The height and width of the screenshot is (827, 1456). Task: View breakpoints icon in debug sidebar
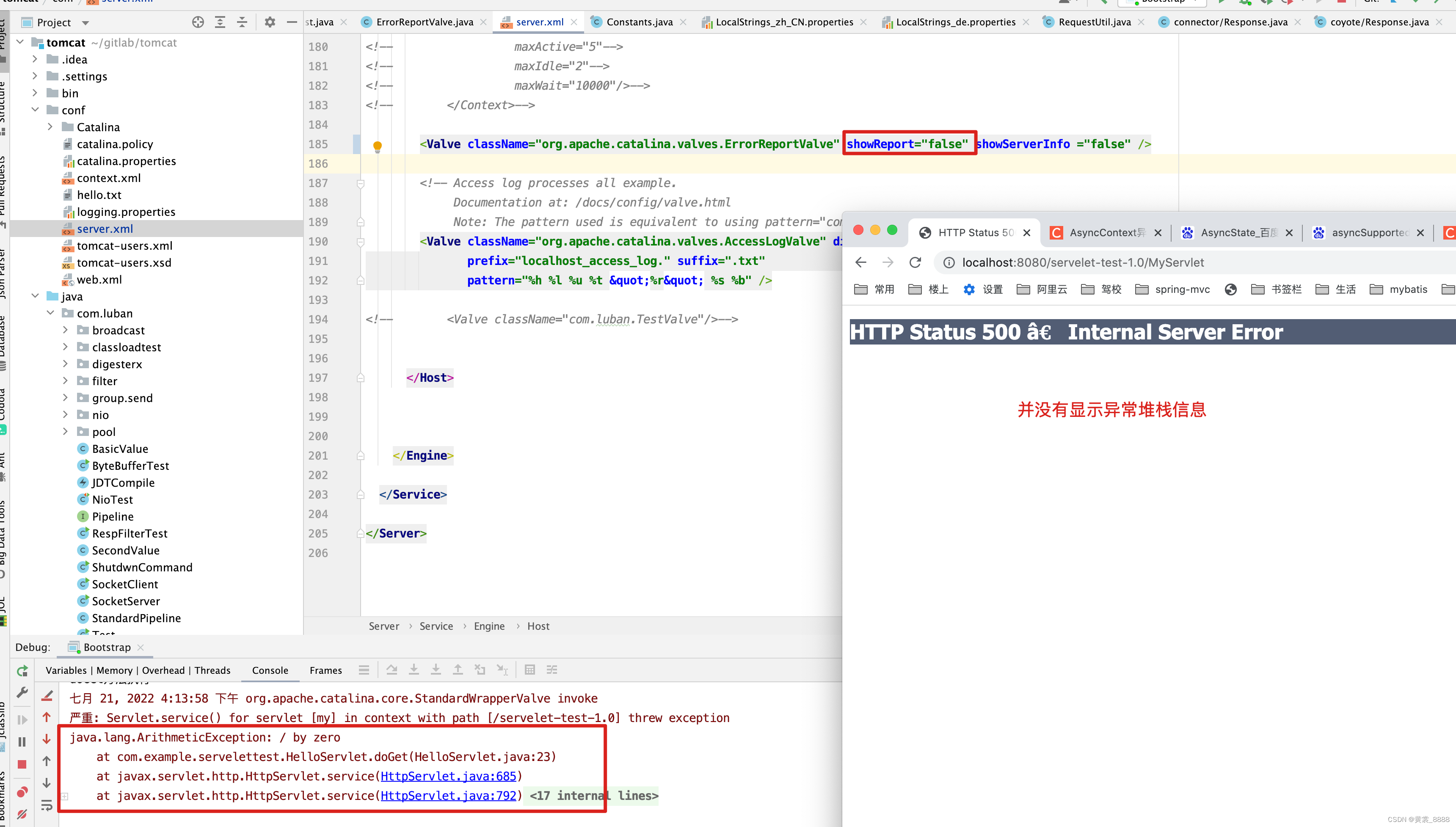click(22, 792)
